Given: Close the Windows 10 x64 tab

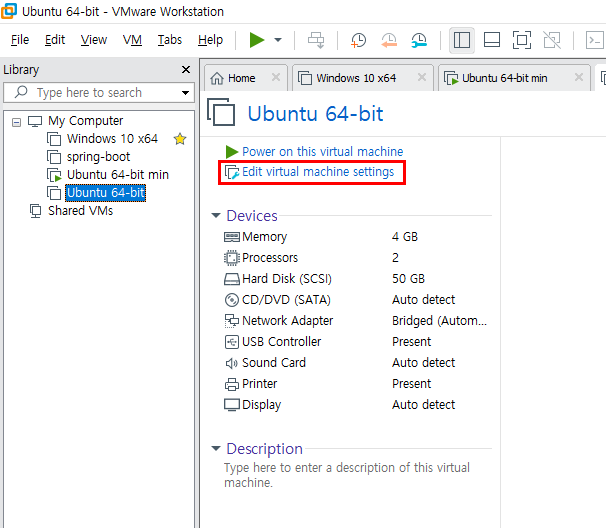Looking at the screenshot, I should tap(422, 77).
